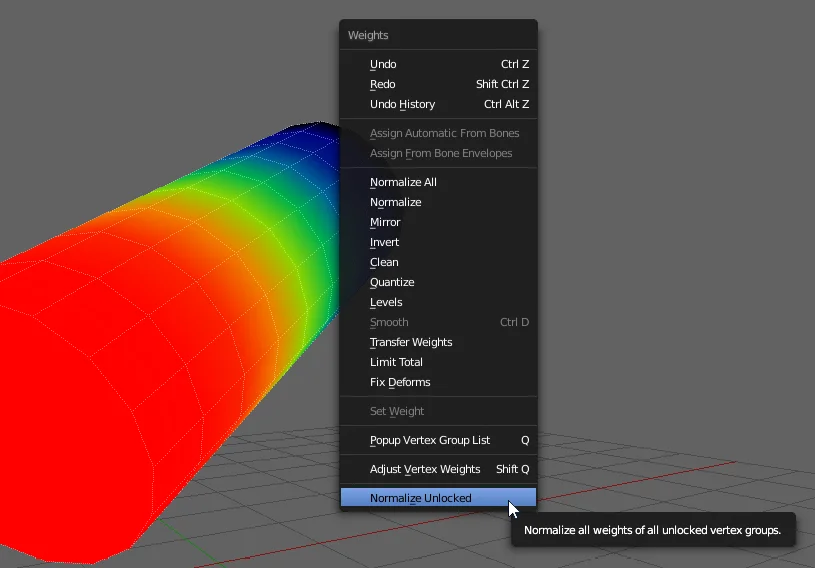Viewport: 815px width, 568px height.
Task: Select the Normalize option
Action: coord(395,202)
